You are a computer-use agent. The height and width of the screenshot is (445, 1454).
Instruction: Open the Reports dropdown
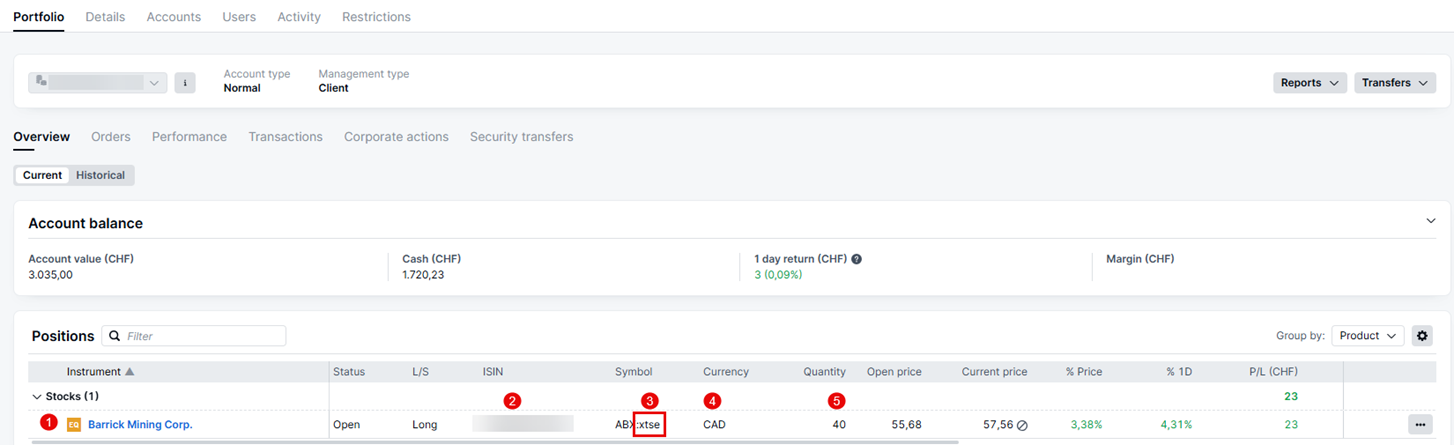click(x=1309, y=83)
